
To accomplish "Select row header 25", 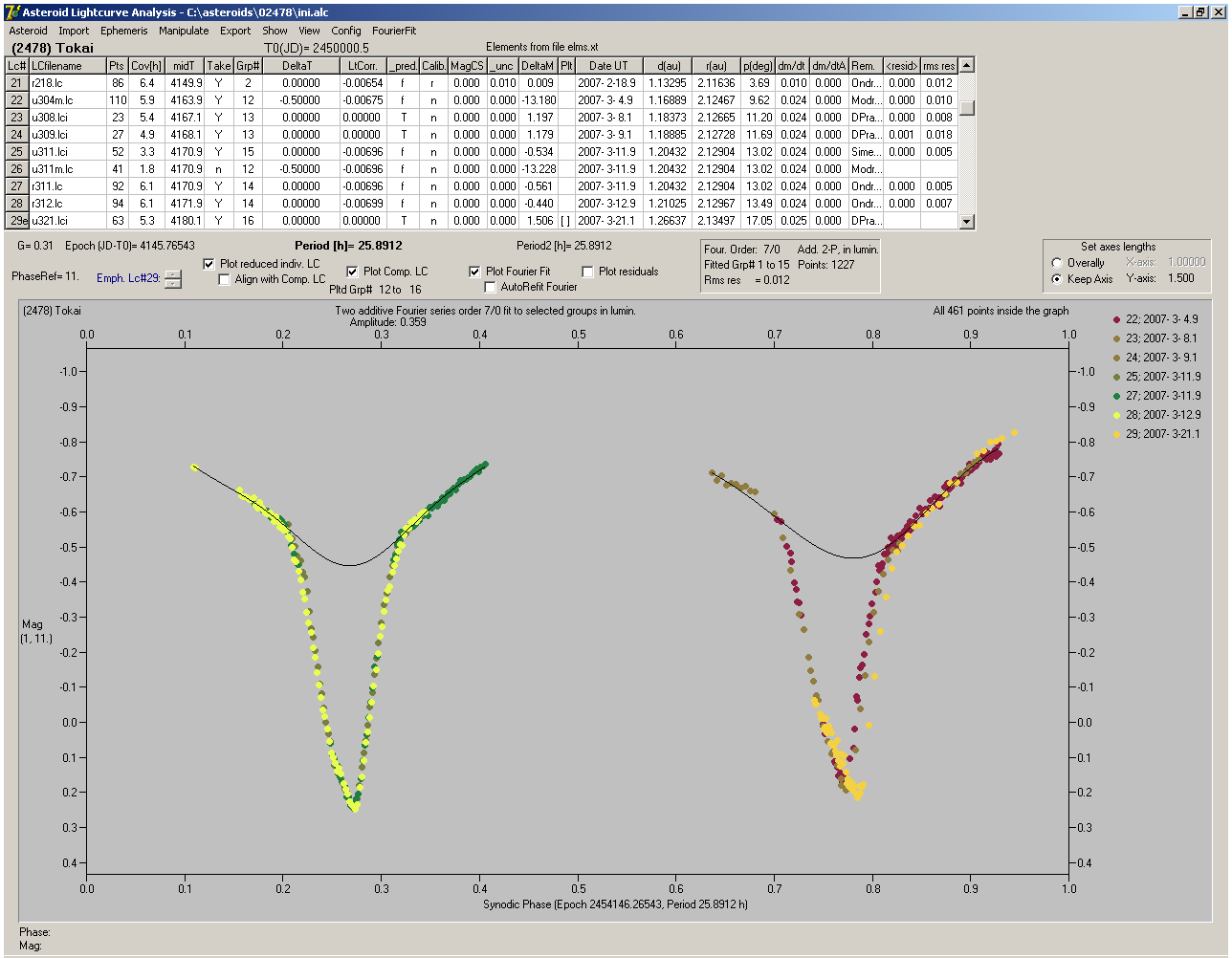I will (x=17, y=152).
